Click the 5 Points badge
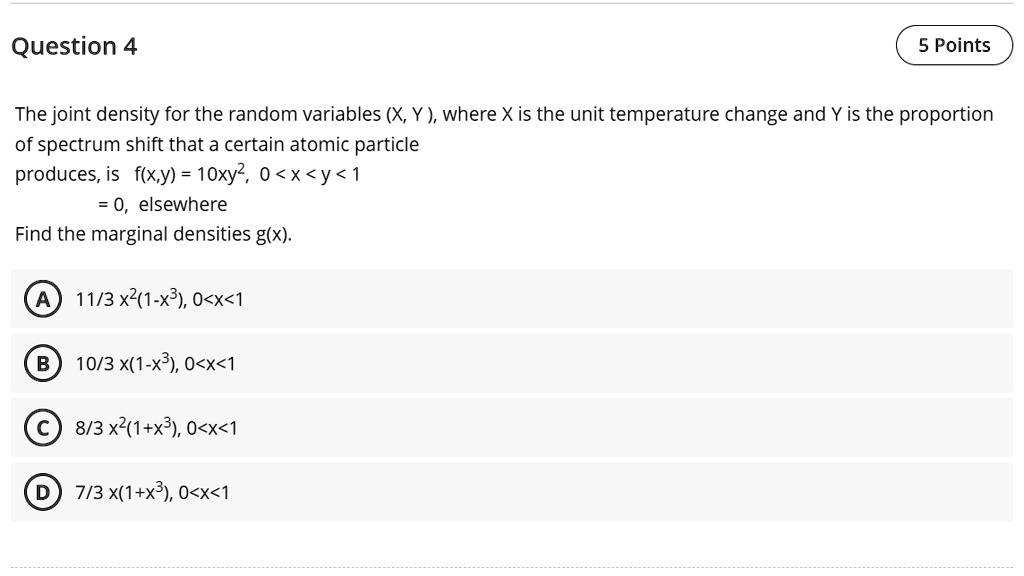This screenshot has height=576, width=1024. [953, 45]
